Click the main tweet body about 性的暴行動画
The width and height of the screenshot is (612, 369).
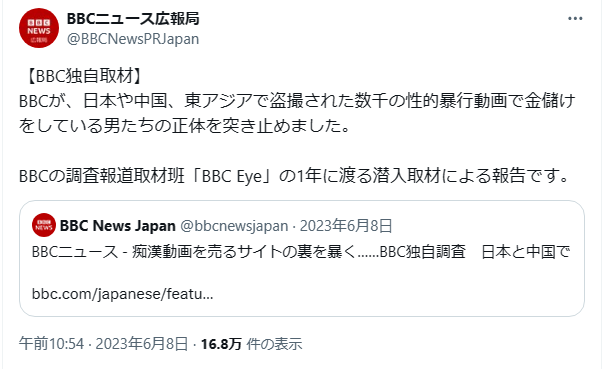click(x=297, y=113)
